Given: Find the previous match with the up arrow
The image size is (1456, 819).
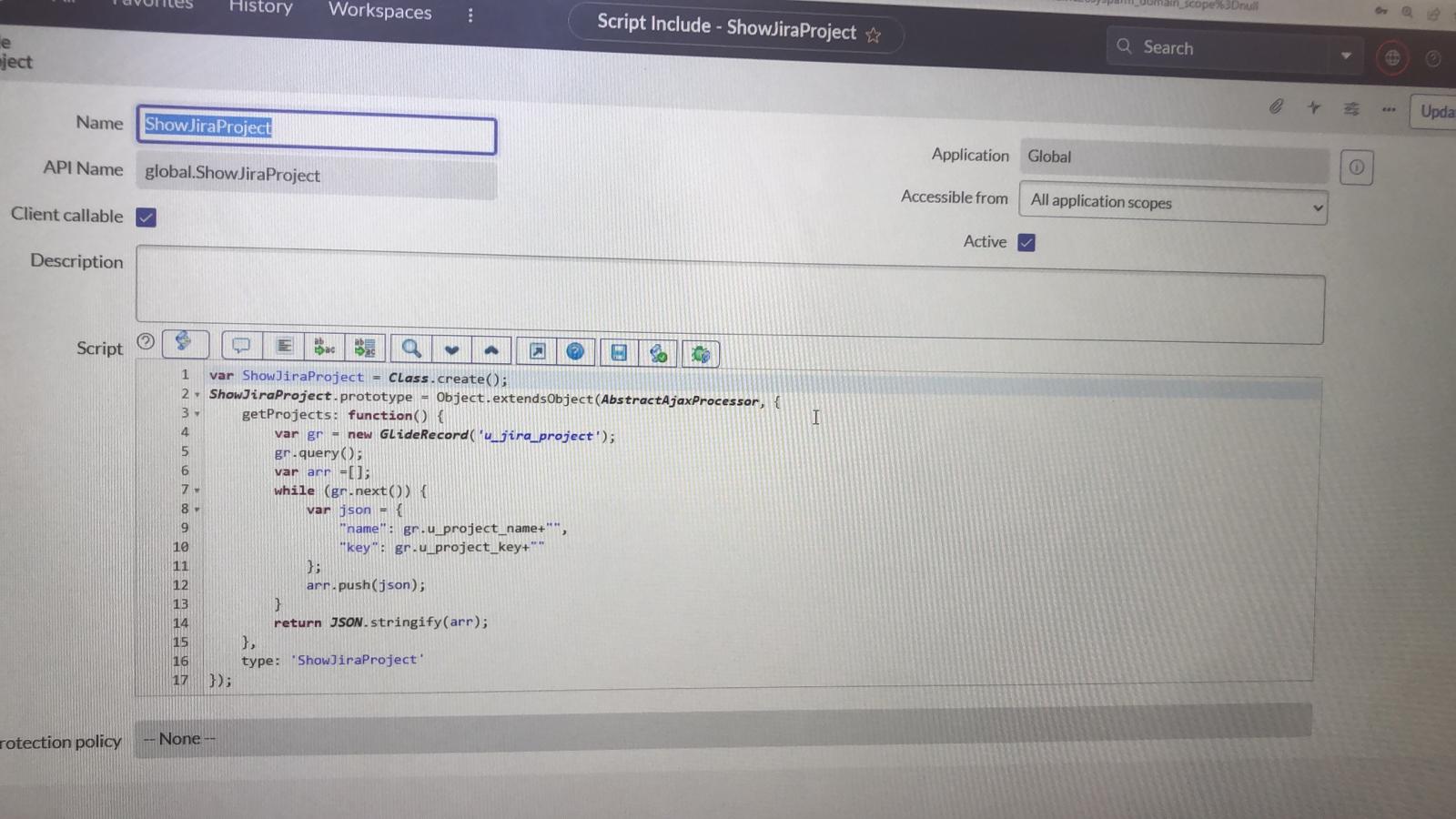Looking at the screenshot, I should coord(491,350).
